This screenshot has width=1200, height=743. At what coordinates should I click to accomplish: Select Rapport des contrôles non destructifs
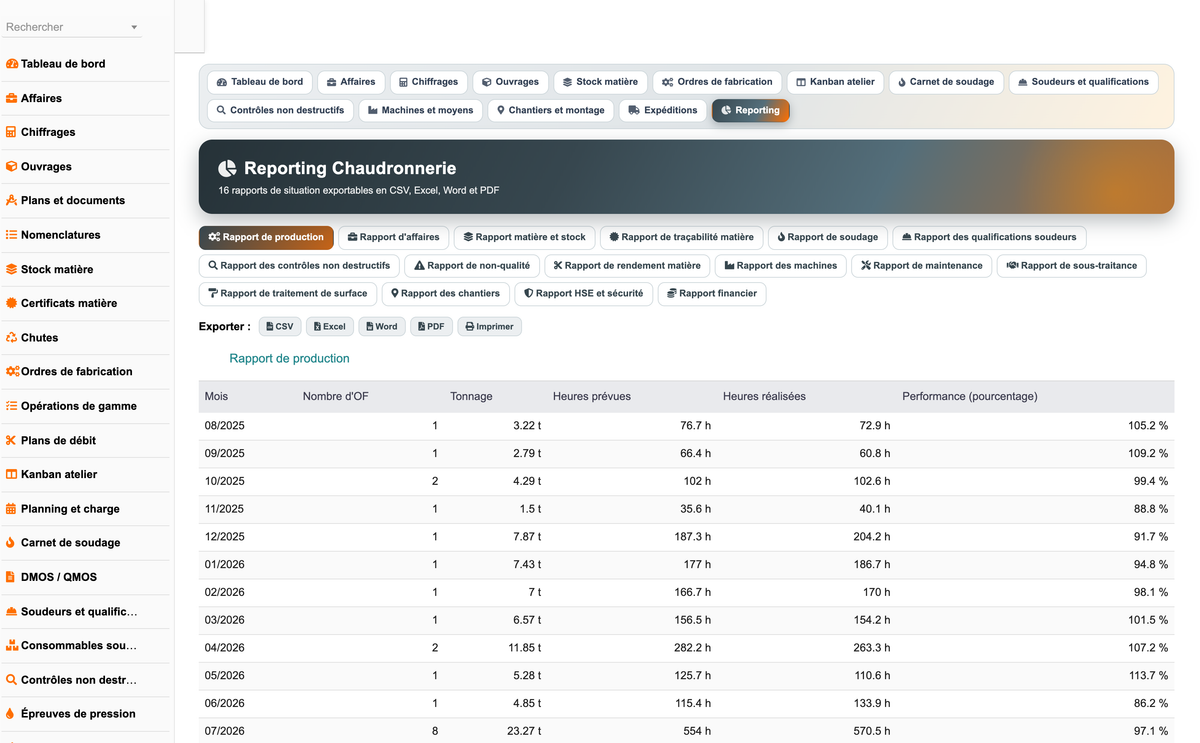(x=299, y=266)
